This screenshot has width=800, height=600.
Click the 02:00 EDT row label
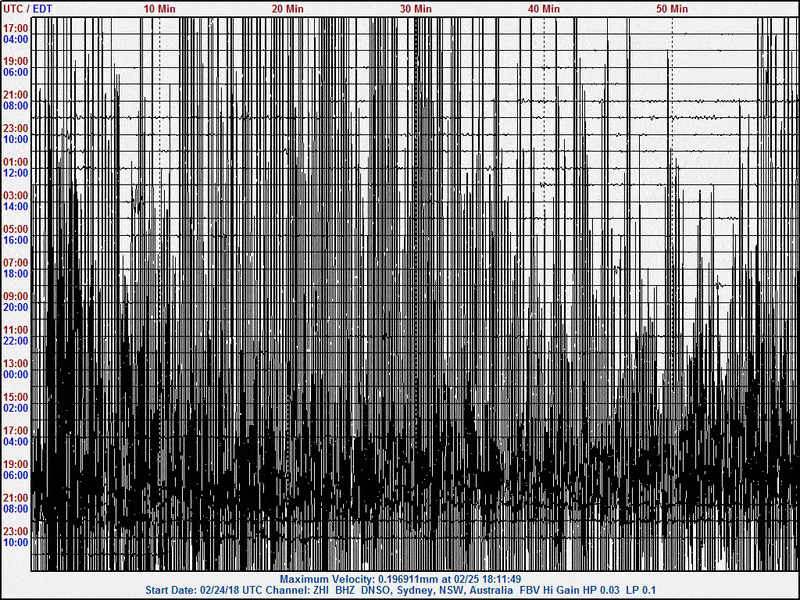pyautogui.click(x=16, y=408)
